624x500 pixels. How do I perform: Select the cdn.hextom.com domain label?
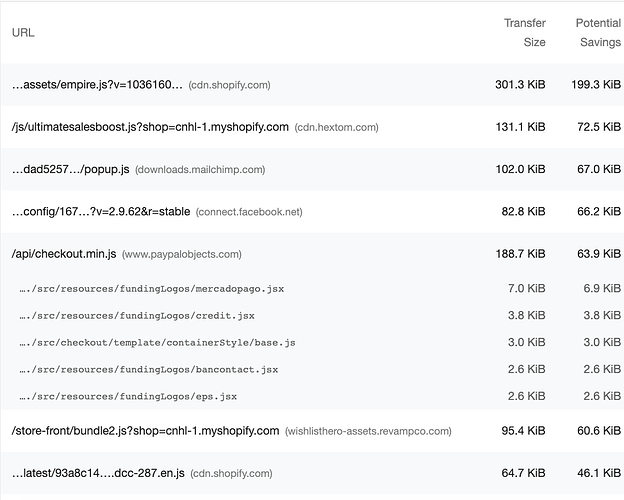336,127
